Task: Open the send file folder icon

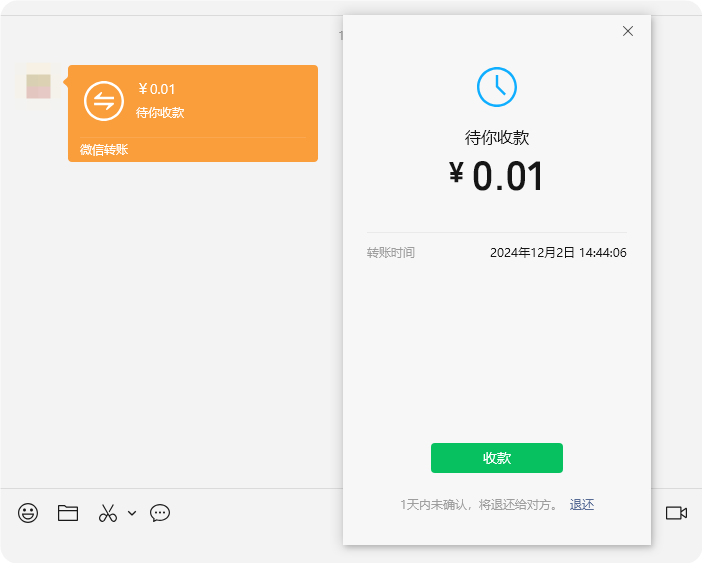Action: click(68, 513)
